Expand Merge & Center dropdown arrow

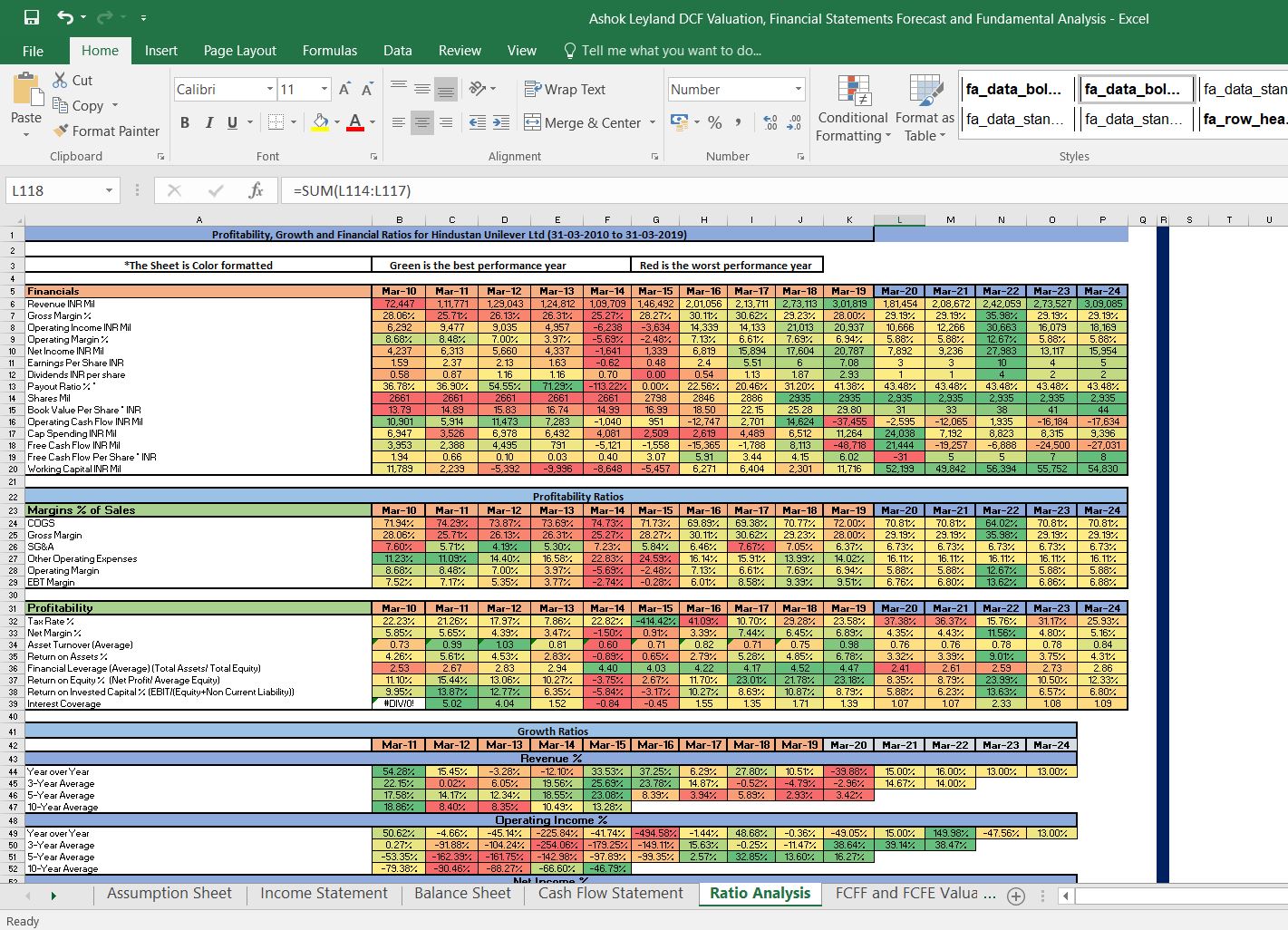pyautogui.click(x=652, y=122)
